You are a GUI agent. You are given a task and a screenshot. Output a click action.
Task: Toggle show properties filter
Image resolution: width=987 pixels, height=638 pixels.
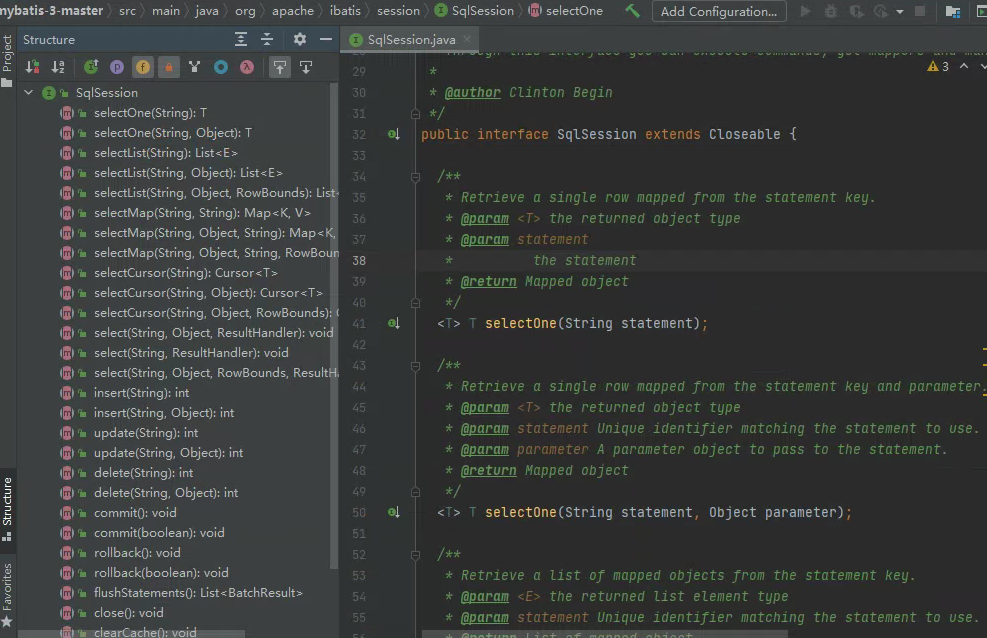pyautogui.click(x=117, y=67)
